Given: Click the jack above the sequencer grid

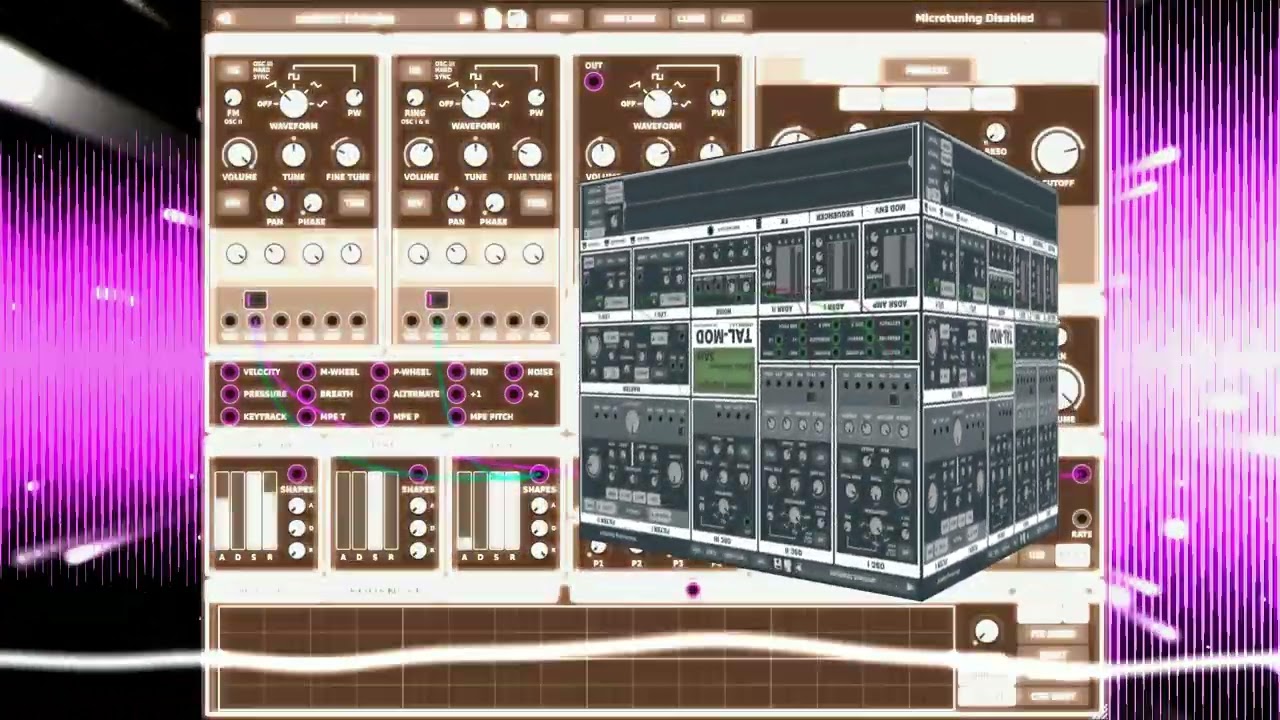Looking at the screenshot, I should point(693,590).
